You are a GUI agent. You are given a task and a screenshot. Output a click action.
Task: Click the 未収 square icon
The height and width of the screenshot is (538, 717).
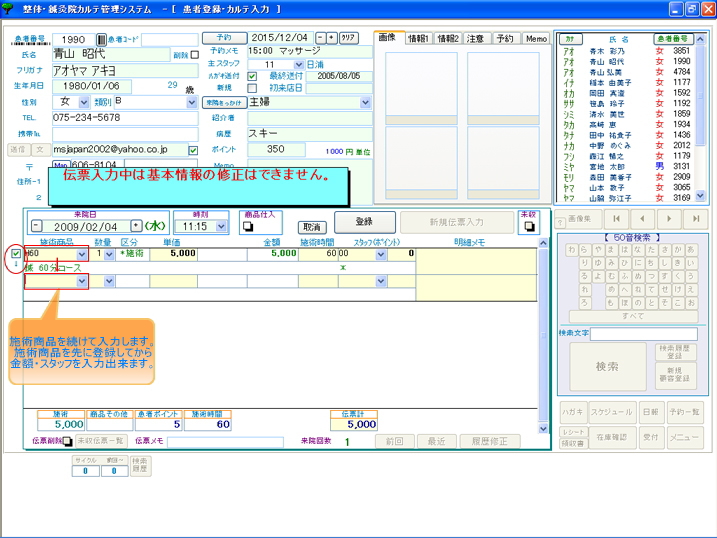tap(529, 226)
